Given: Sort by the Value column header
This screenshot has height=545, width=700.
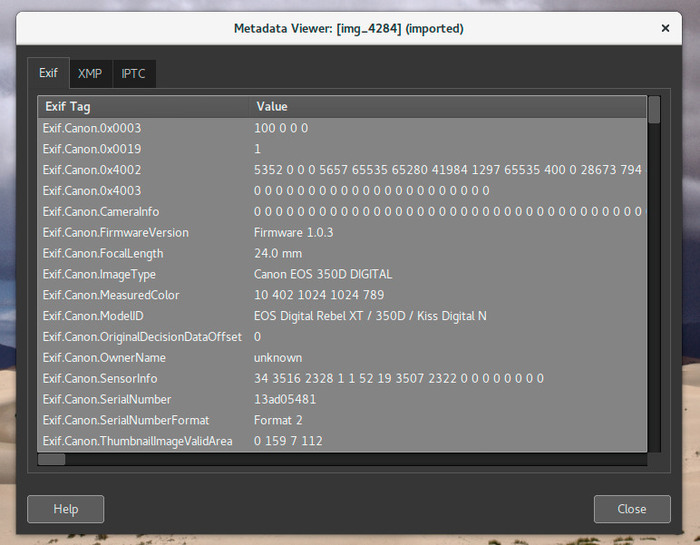Looking at the screenshot, I should tap(448, 107).
